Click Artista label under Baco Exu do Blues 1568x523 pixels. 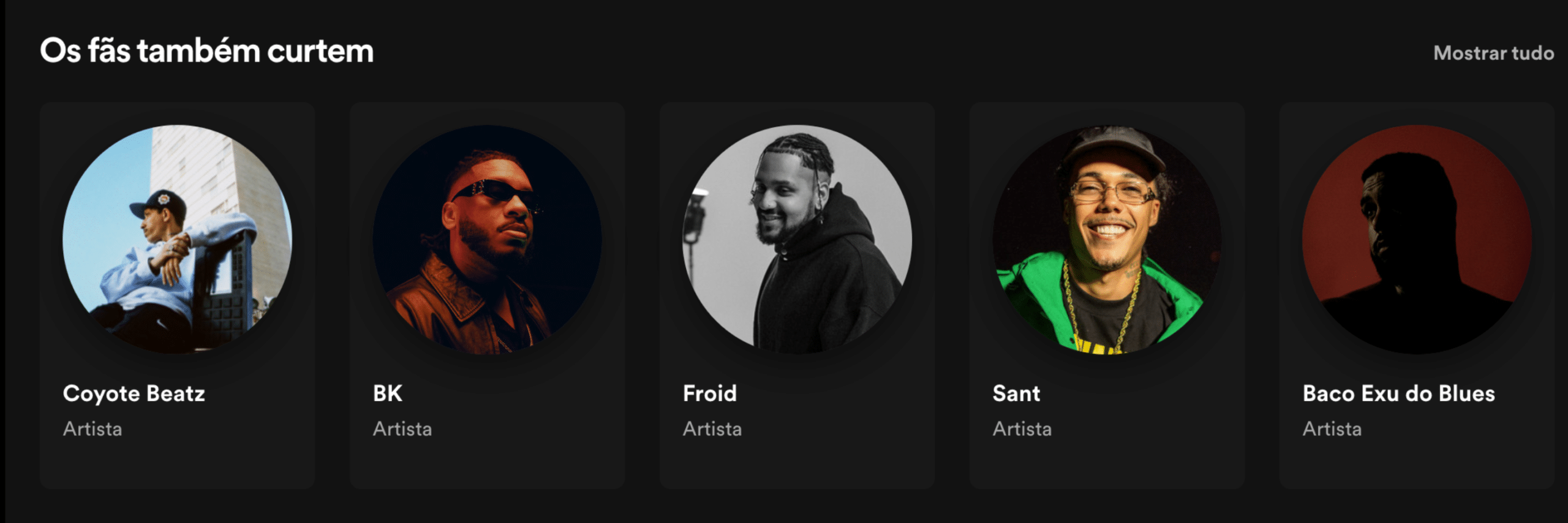click(x=1332, y=429)
